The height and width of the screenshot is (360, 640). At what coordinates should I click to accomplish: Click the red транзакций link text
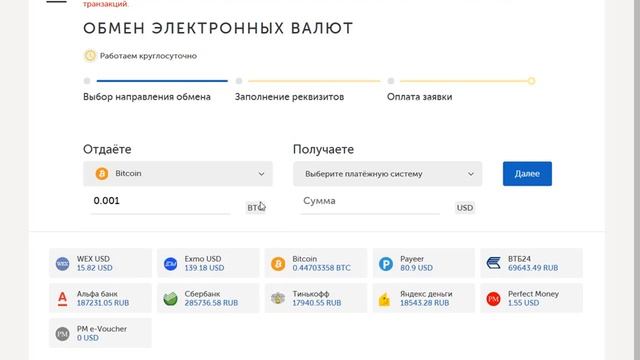click(105, 4)
